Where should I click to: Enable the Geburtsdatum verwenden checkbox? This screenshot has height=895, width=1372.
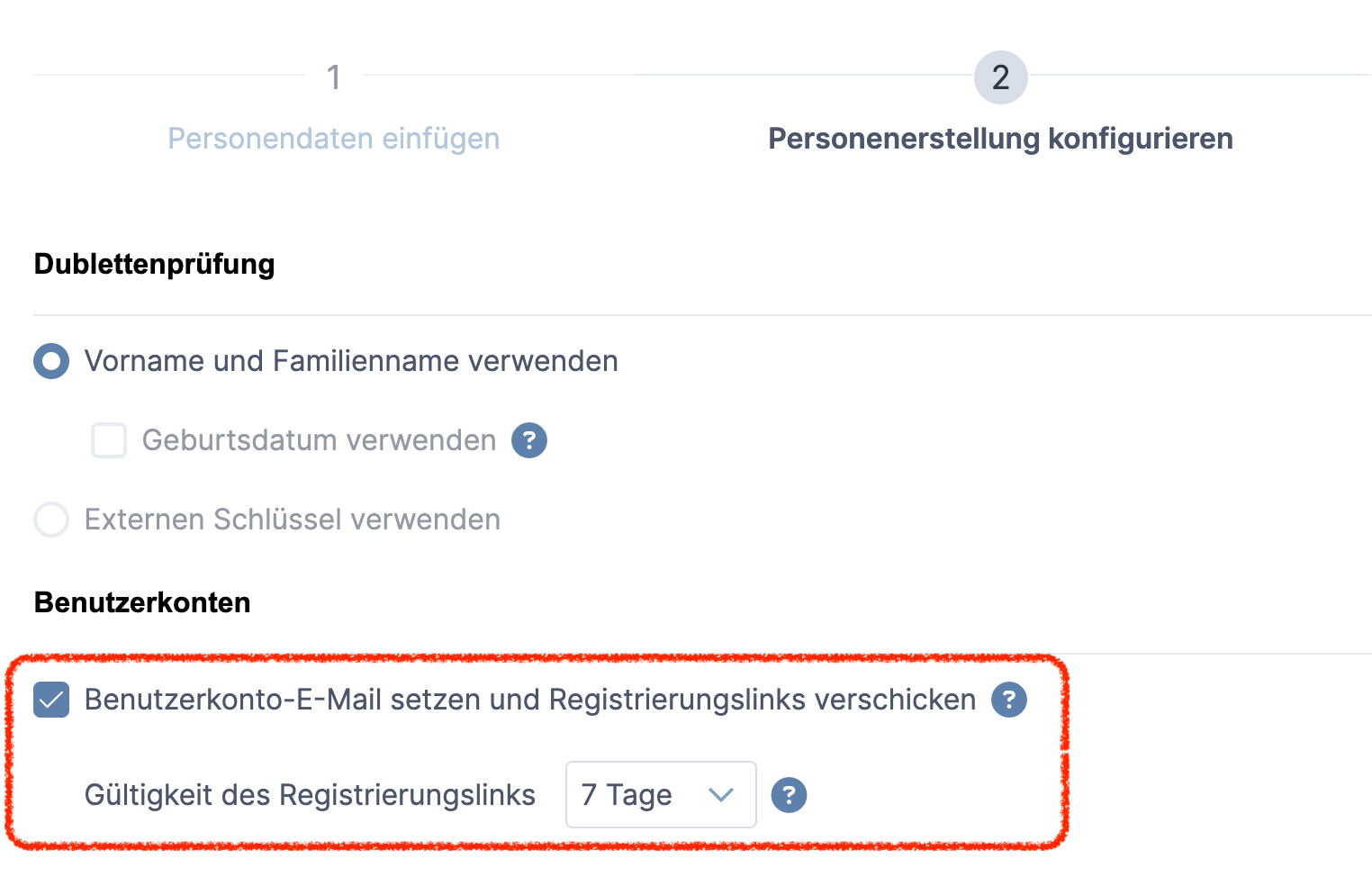pos(109,440)
